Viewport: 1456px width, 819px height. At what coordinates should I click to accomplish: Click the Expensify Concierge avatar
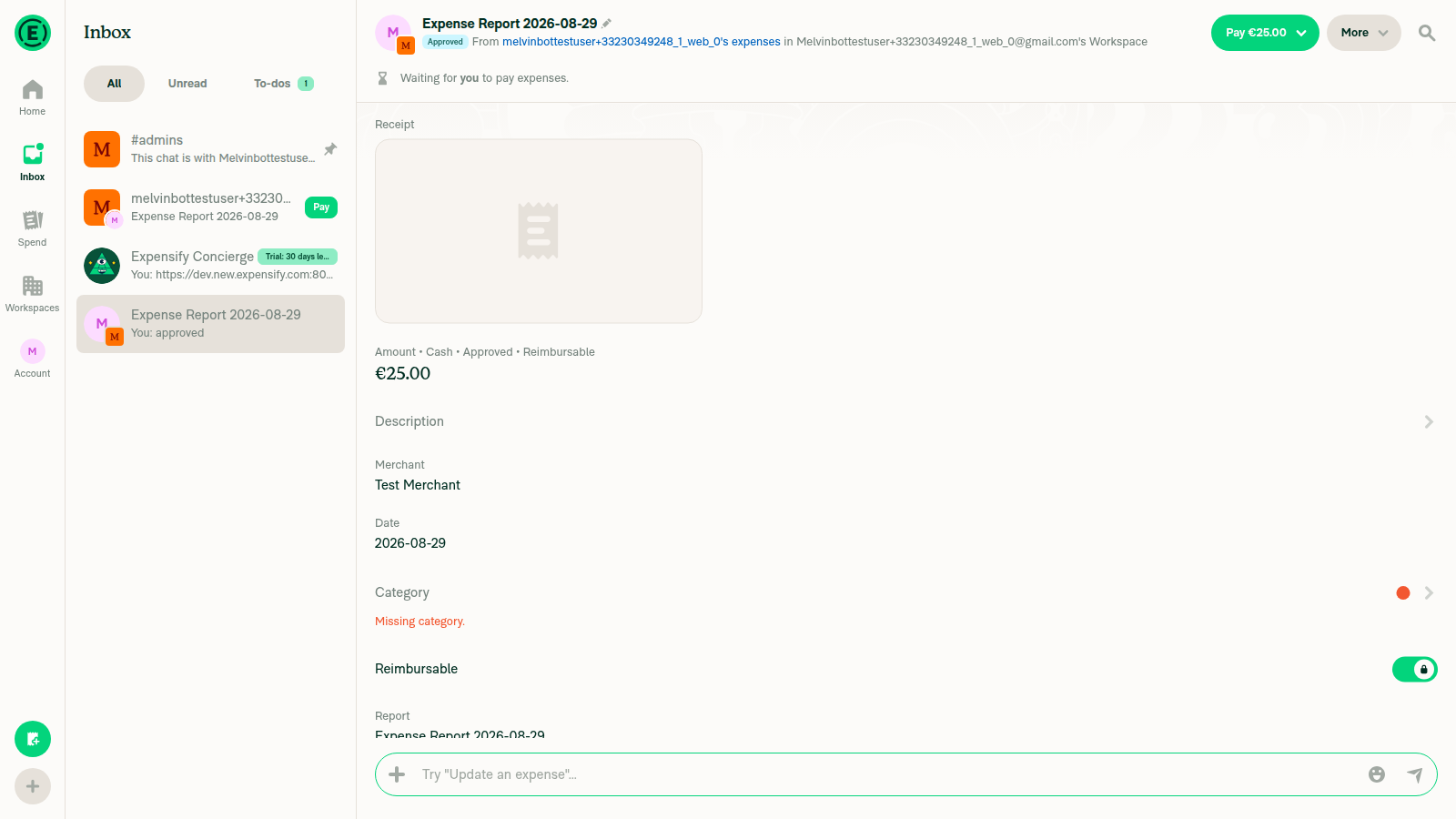pos(102,266)
